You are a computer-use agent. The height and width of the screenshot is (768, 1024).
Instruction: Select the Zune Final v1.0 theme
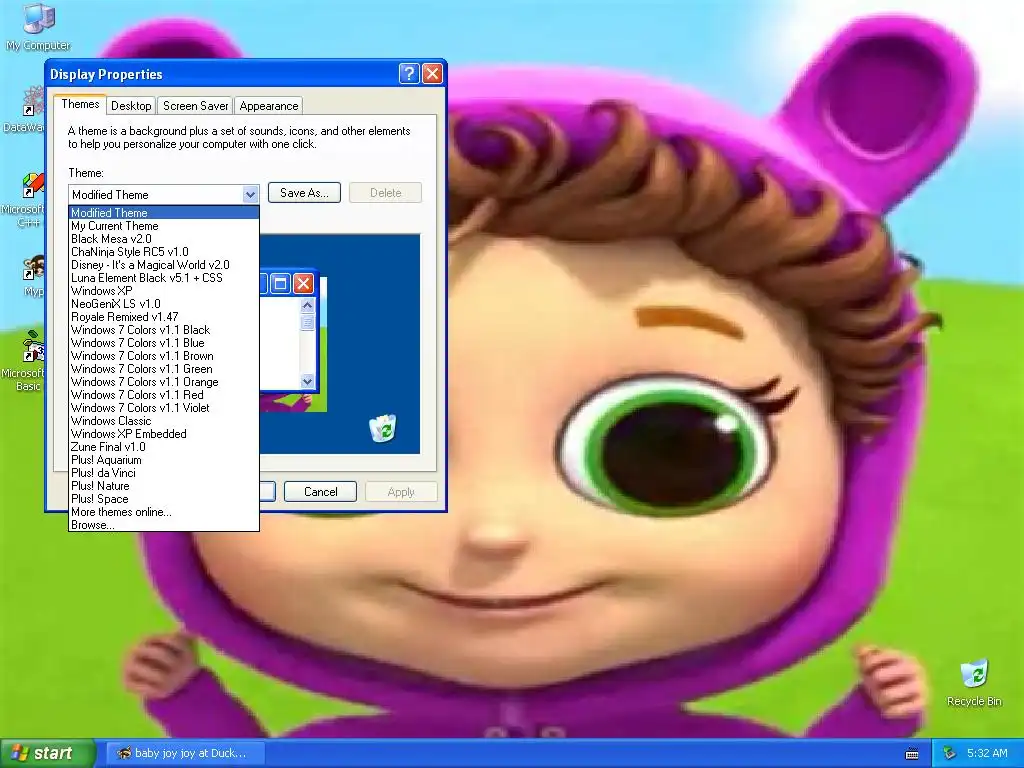(164, 447)
